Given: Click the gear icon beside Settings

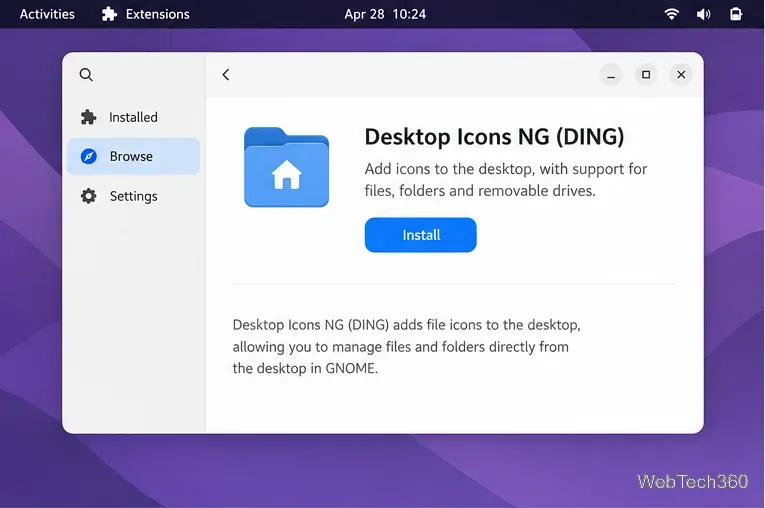Looking at the screenshot, I should (x=88, y=196).
